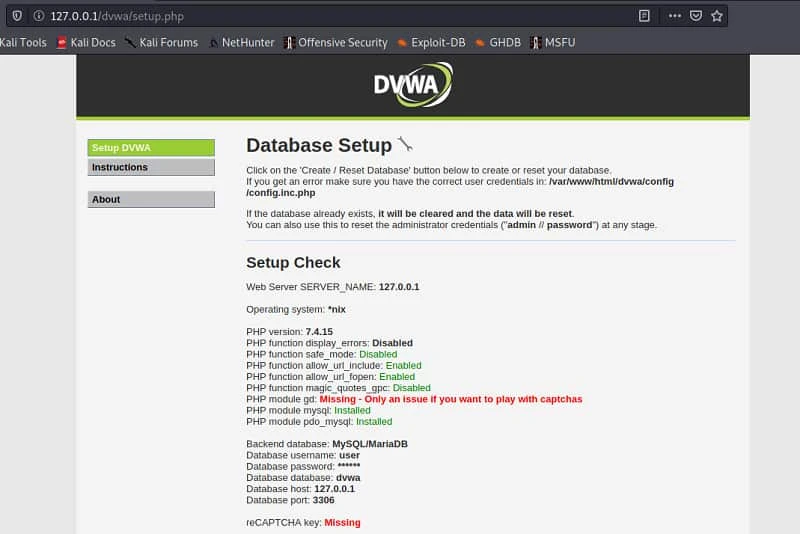
Task: Click Database database value dvwa
Action: coord(348,477)
